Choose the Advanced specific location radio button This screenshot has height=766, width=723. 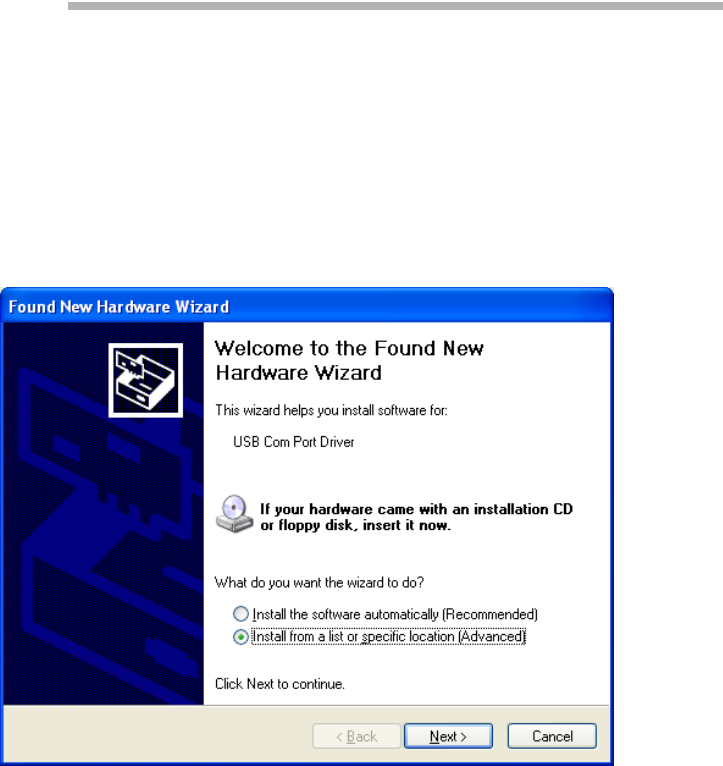click(240, 637)
